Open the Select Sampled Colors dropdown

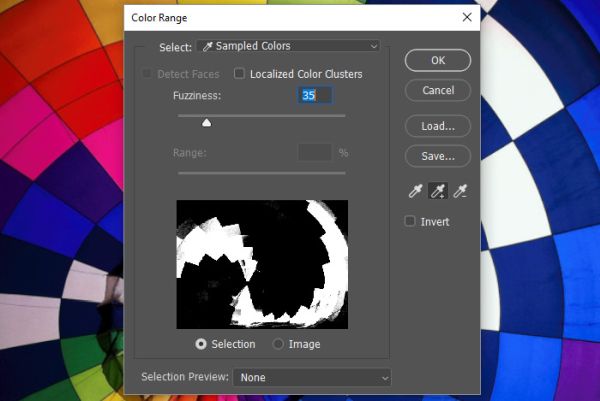pyautogui.click(x=288, y=46)
